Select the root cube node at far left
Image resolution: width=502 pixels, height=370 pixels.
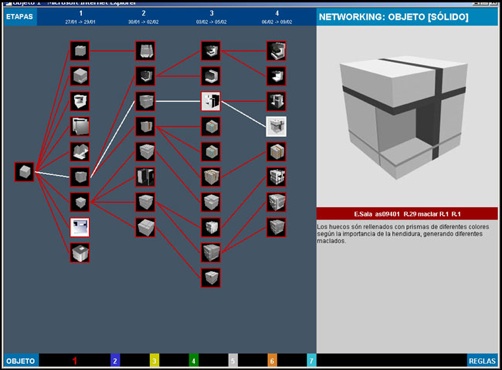pyautogui.click(x=24, y=172)
